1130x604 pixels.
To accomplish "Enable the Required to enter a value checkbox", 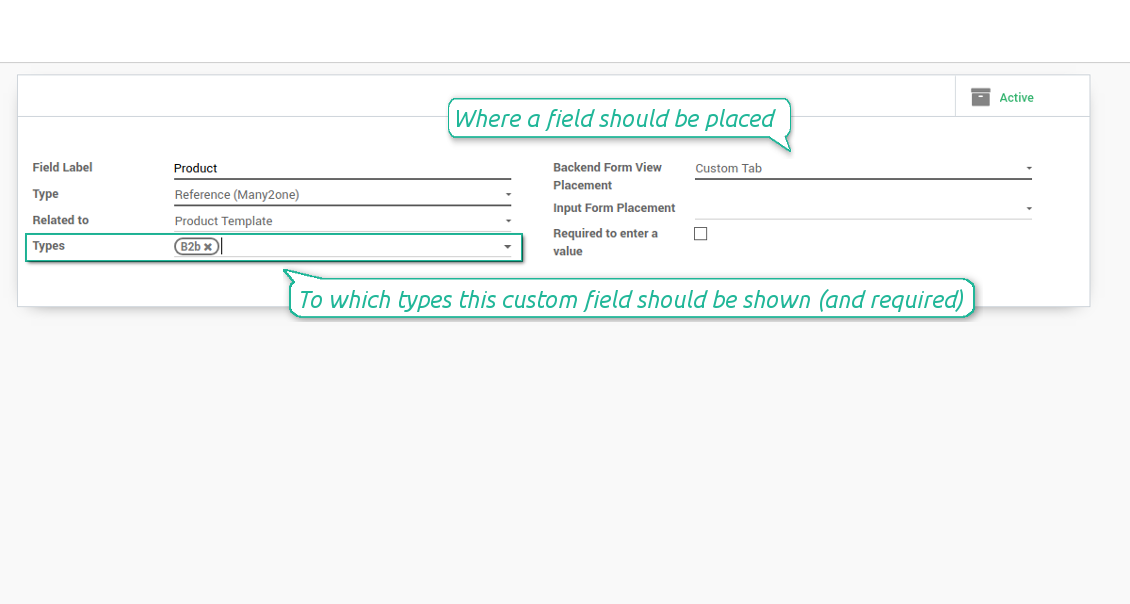I will [x=700, y=234].
